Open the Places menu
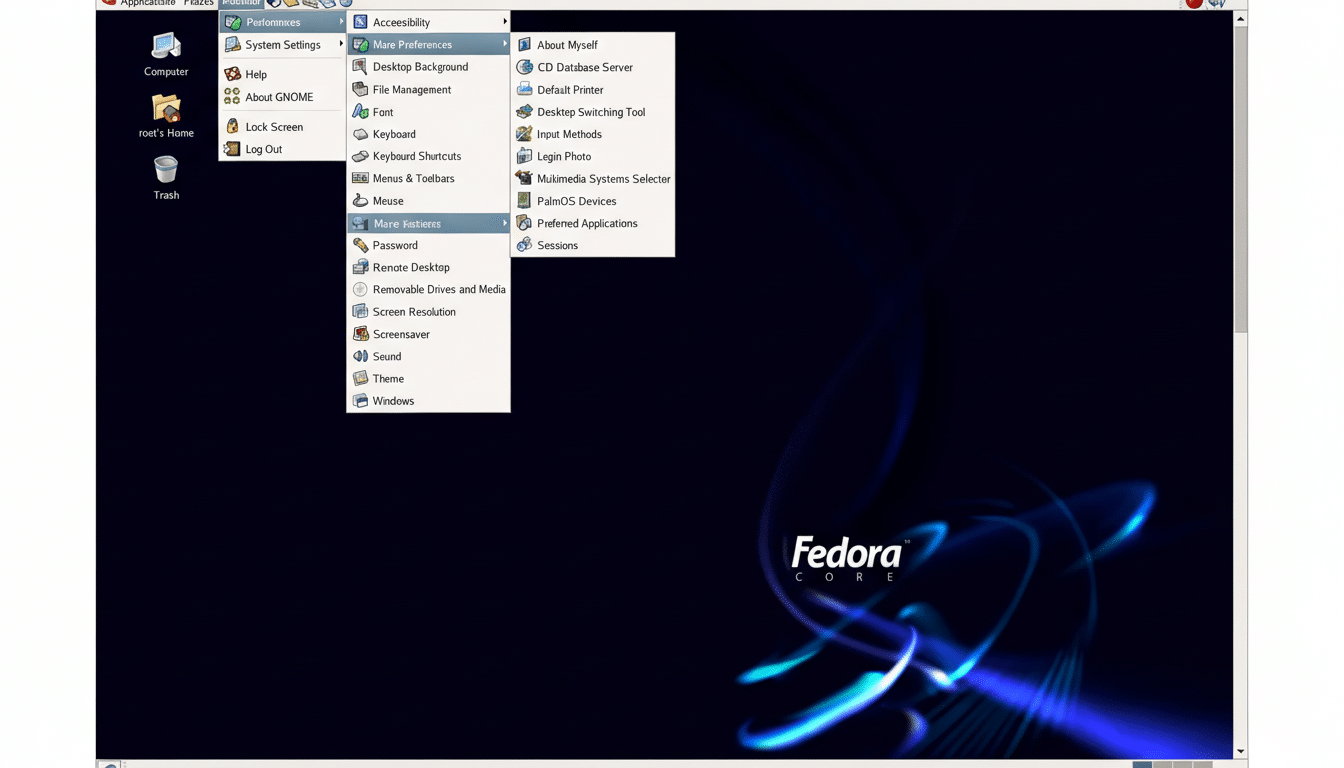This screenshot has width=1344, height=768. coord(199,3)
